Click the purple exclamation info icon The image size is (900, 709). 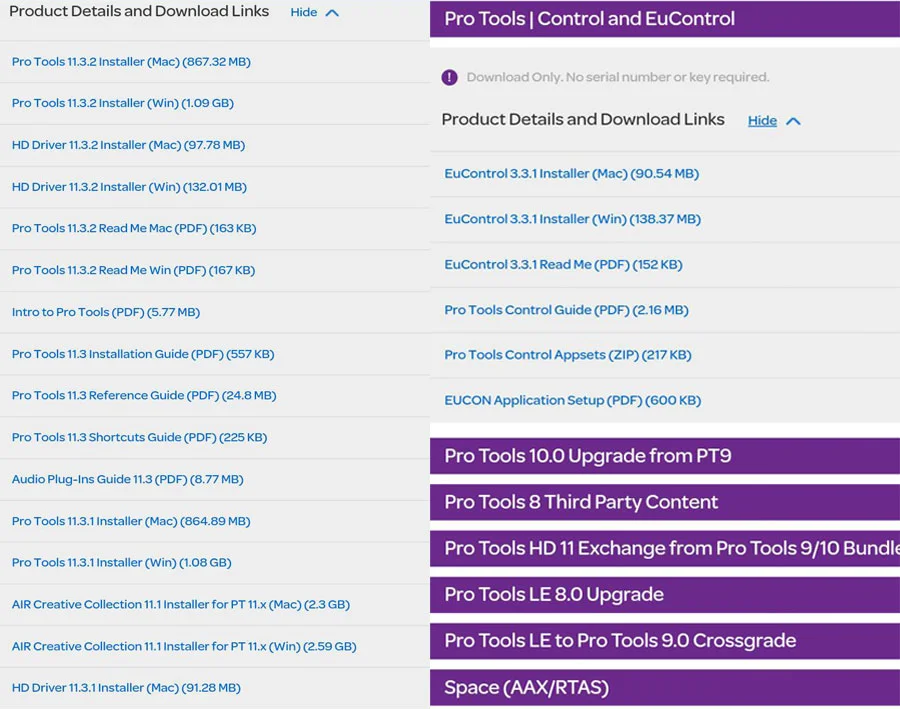(449, 77)
